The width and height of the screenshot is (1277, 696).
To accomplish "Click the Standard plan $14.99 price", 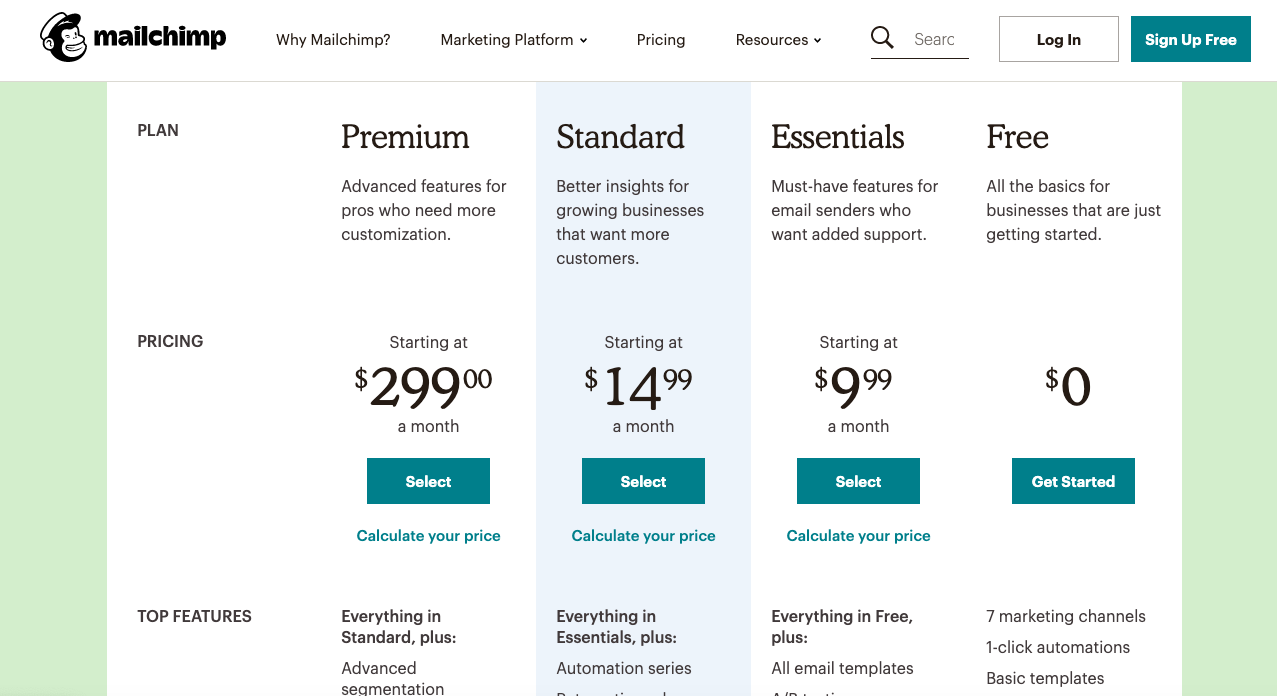I will point(638,386).
